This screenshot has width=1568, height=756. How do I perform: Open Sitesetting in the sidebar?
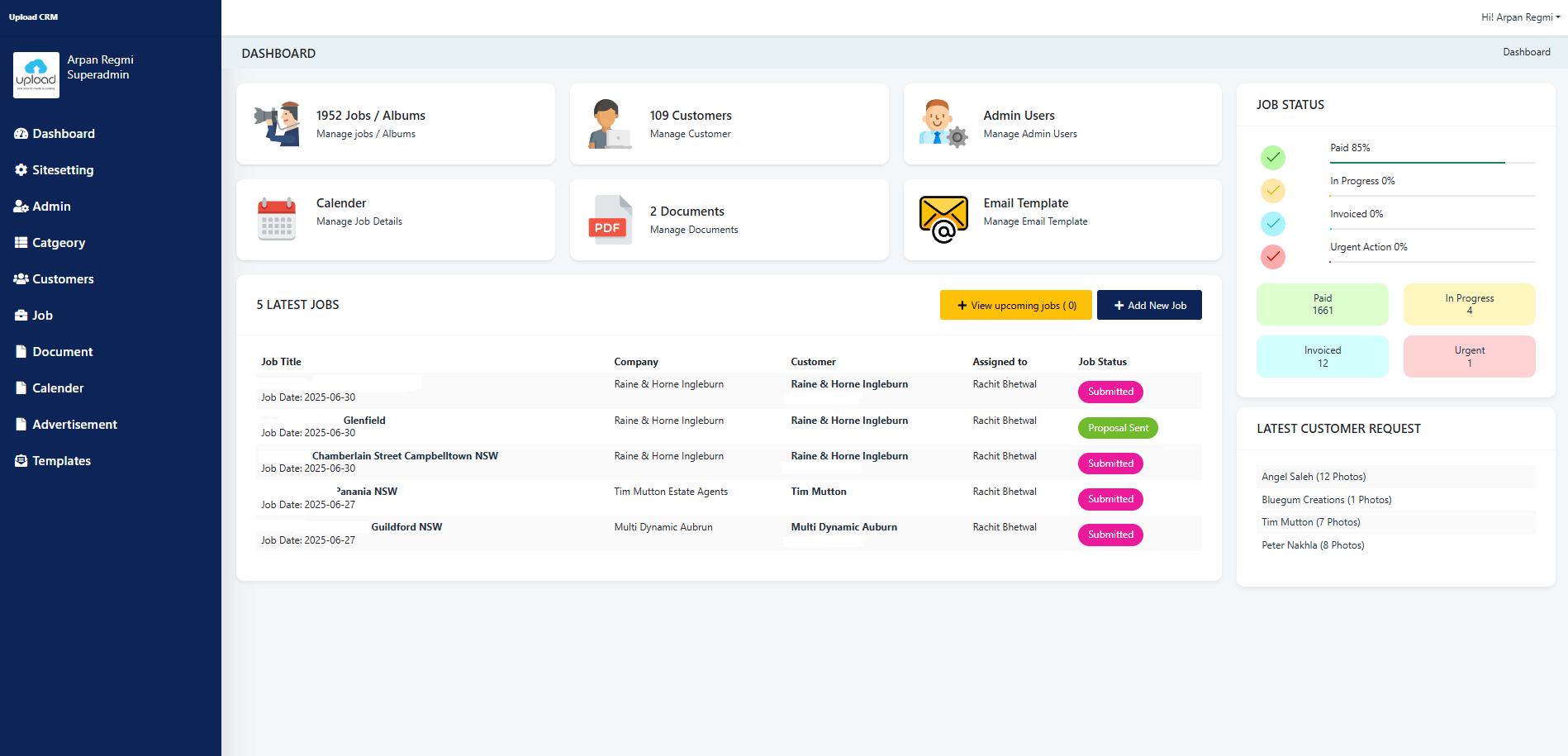63,170
